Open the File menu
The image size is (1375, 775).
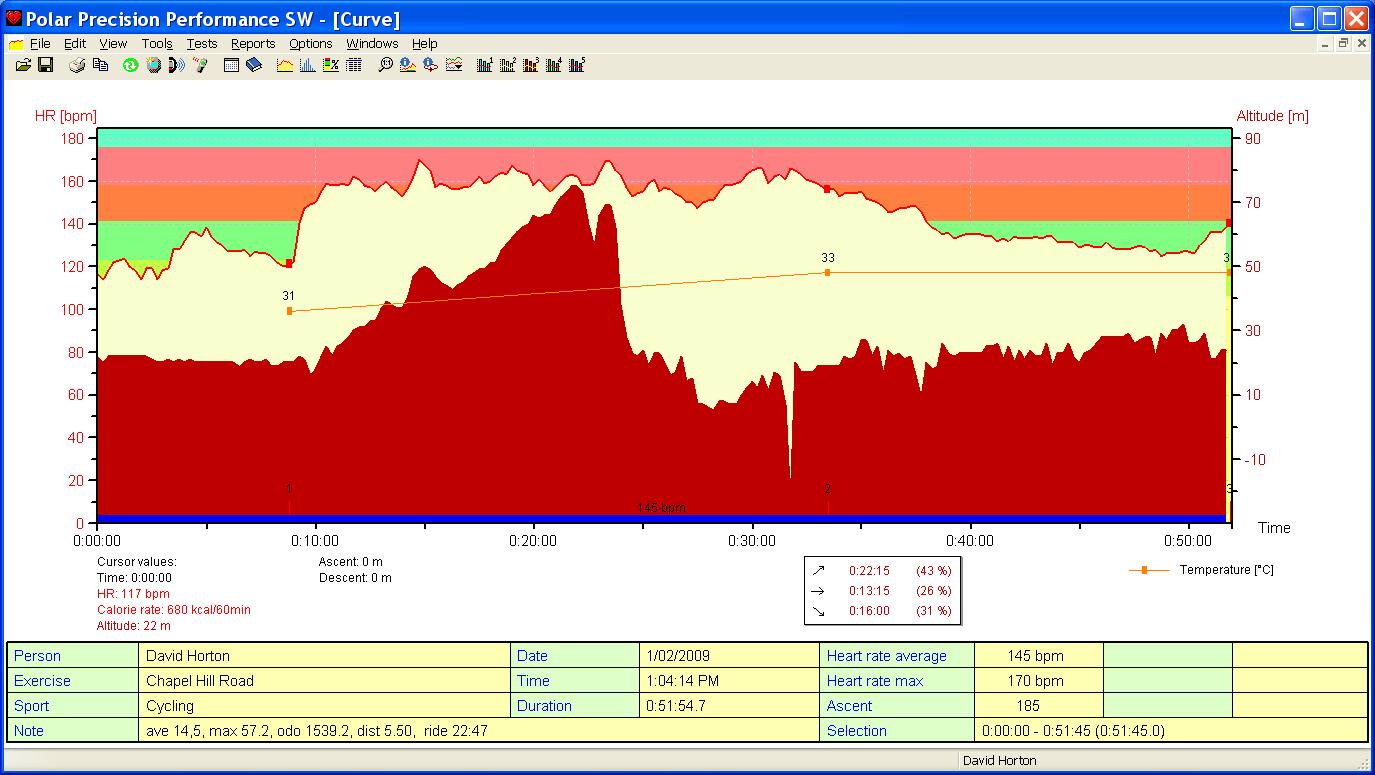40,44
